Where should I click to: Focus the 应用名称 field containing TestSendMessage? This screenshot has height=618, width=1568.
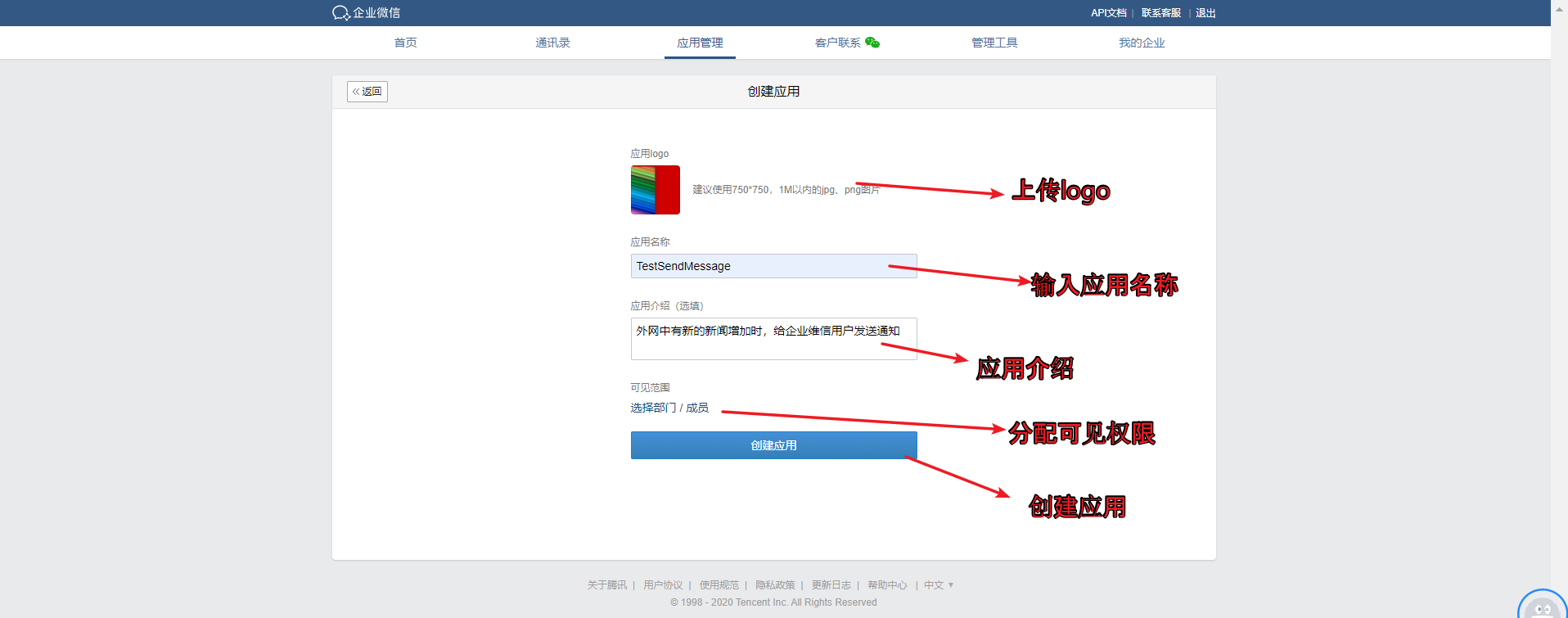pos(773,266)
